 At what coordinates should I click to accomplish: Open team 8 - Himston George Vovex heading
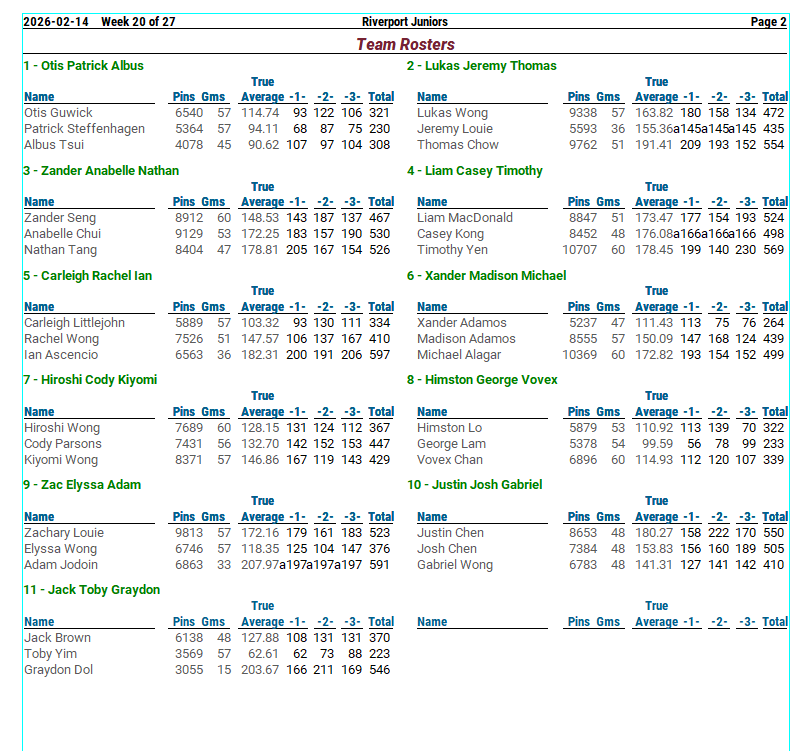click(x=482, y=380)
